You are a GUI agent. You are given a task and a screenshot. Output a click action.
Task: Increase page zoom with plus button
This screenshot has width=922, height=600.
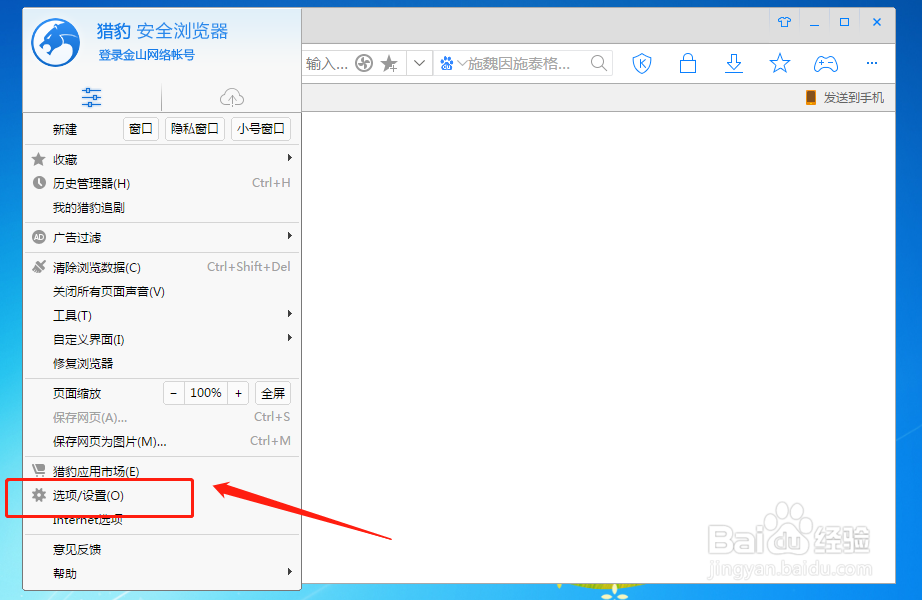pyautogui.click(x=238, y=393)
